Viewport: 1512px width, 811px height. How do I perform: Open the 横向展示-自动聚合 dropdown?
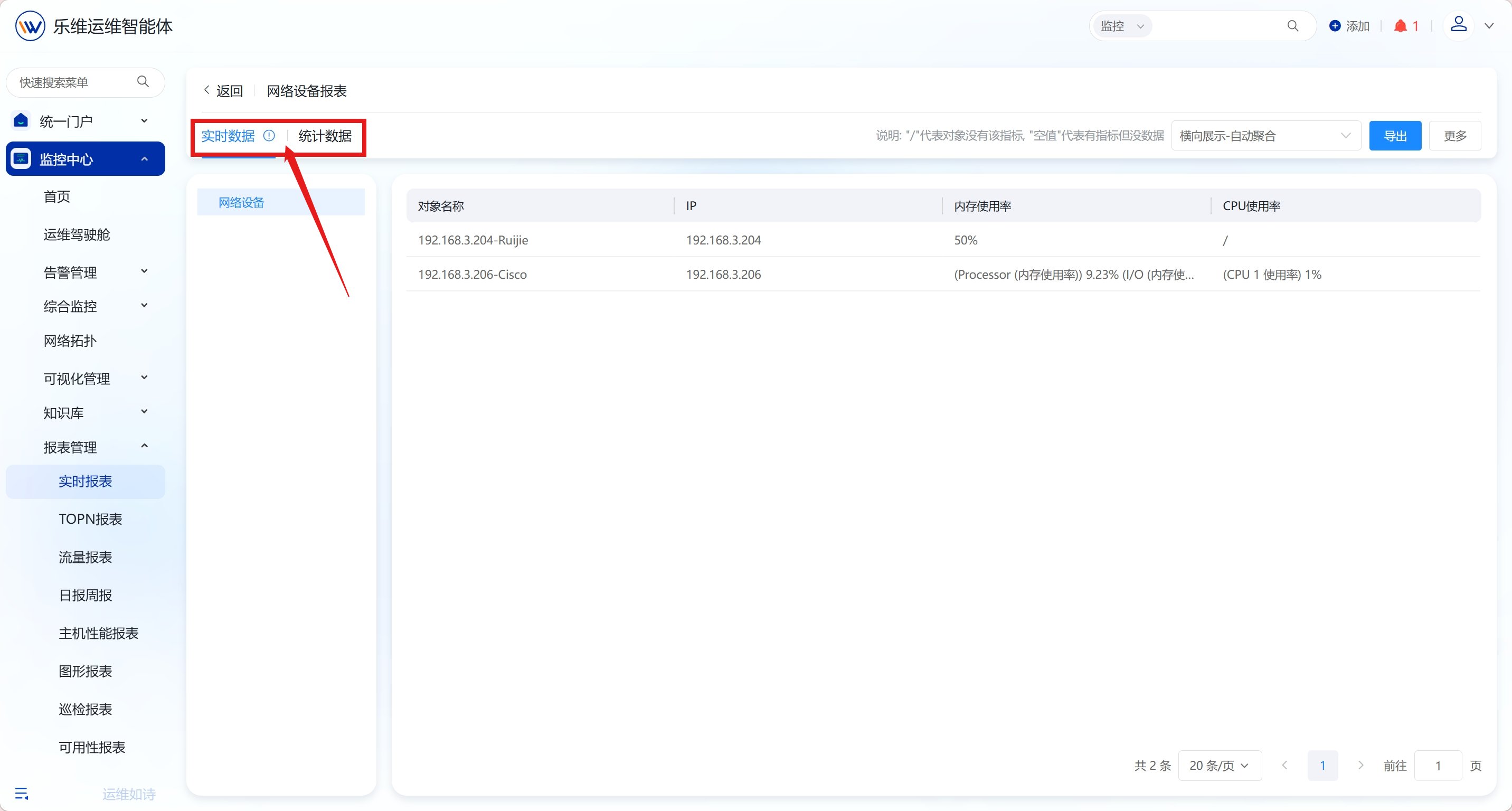pos(1265,136)
